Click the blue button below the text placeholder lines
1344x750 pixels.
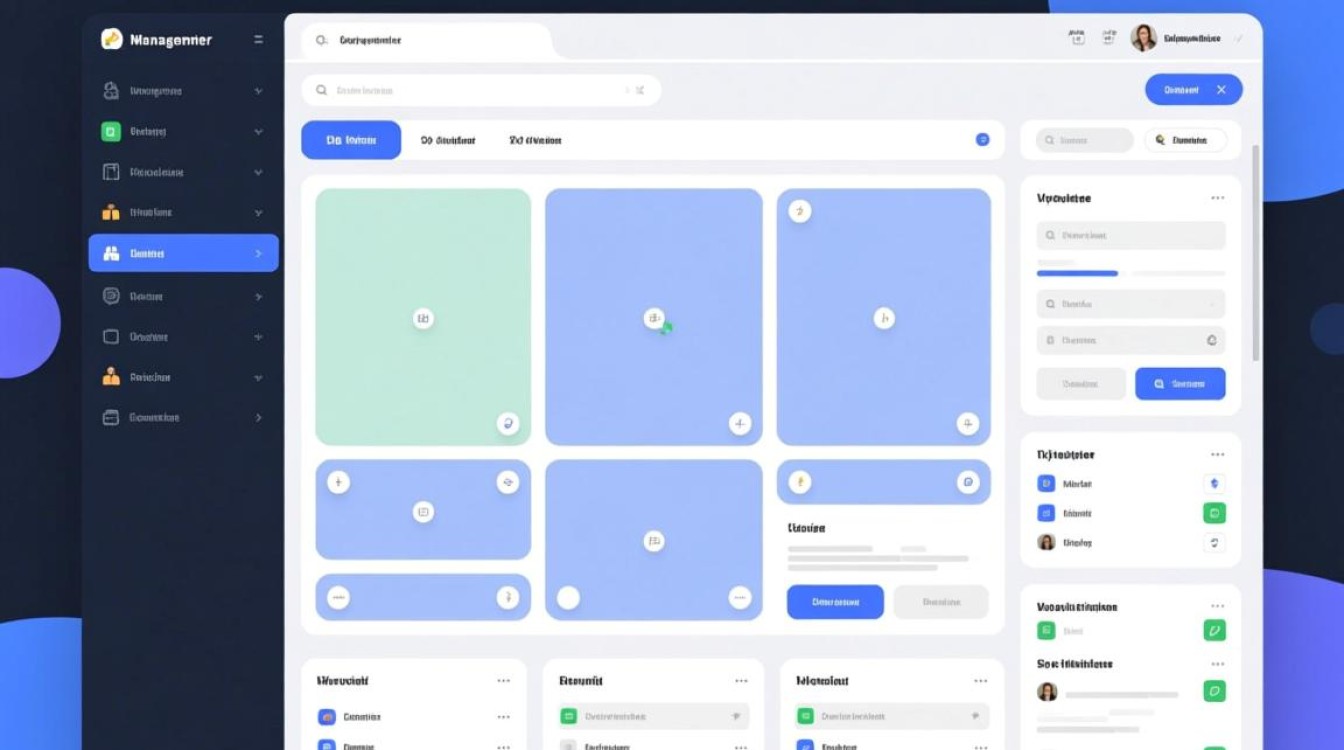click(x=835, y=602)
